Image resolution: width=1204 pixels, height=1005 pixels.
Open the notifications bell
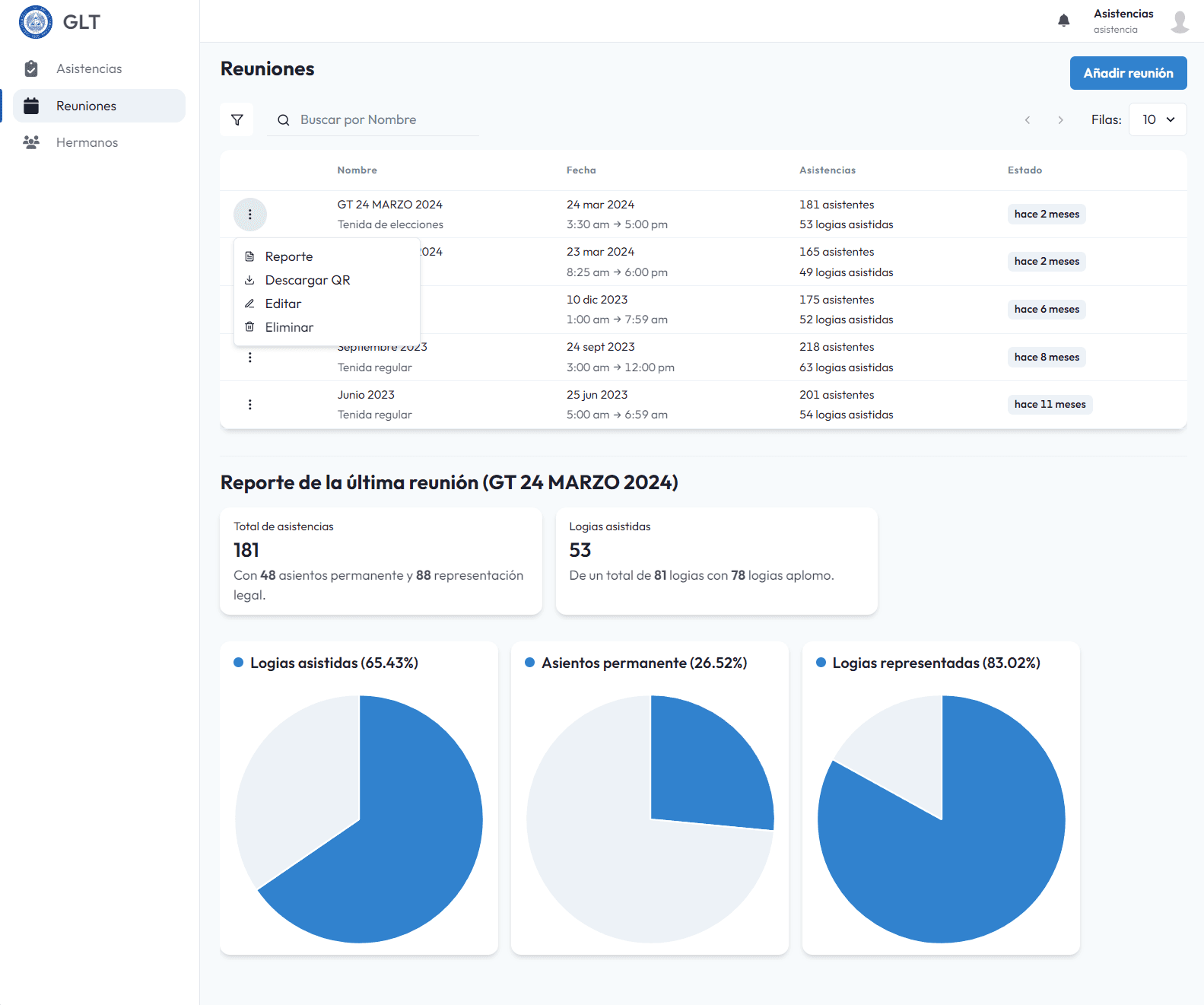1063,21
